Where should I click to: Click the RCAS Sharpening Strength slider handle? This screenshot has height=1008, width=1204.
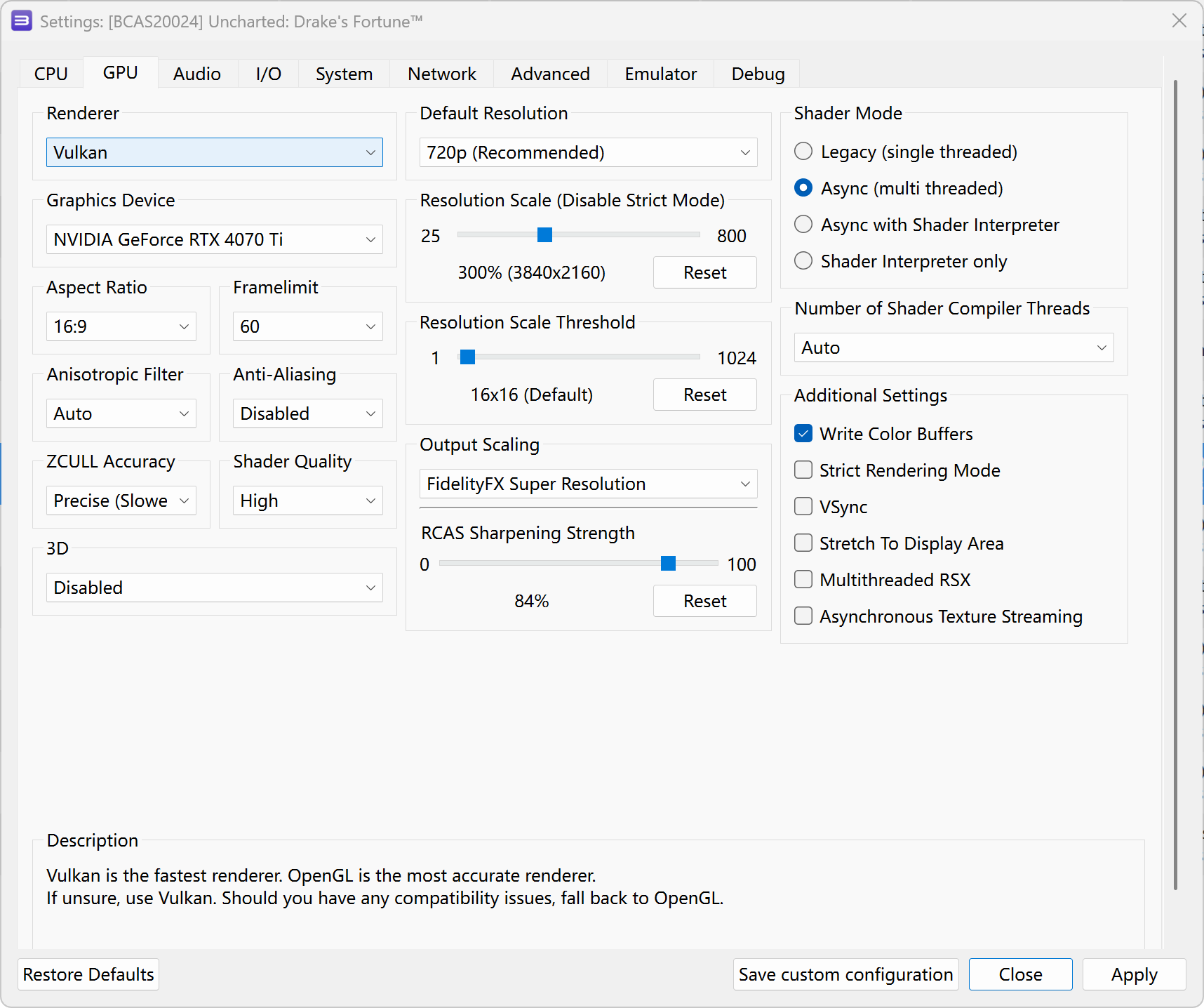(668, 563)
